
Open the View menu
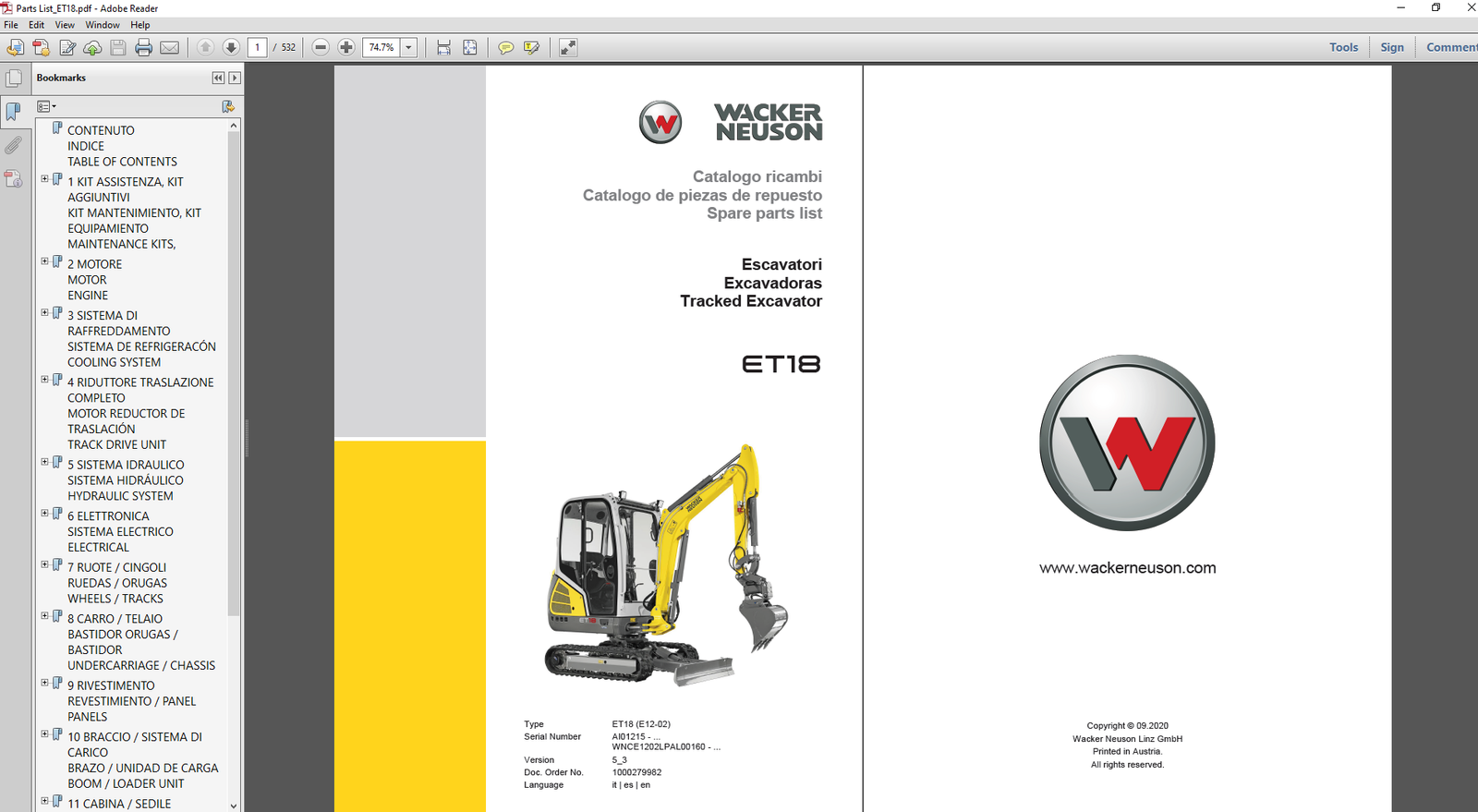pyautogui.click(x=65, y=25)
